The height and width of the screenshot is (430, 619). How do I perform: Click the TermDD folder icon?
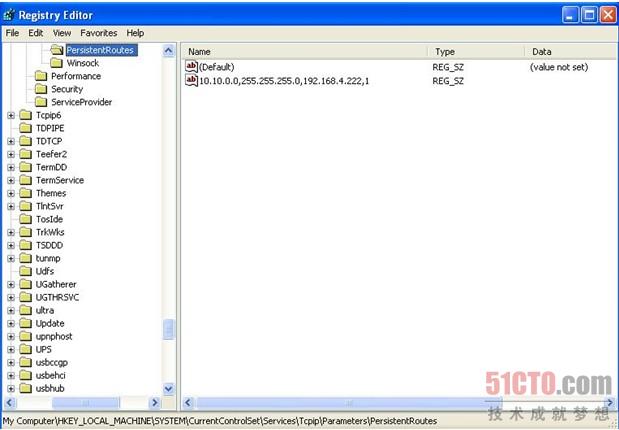coord(26,167)
